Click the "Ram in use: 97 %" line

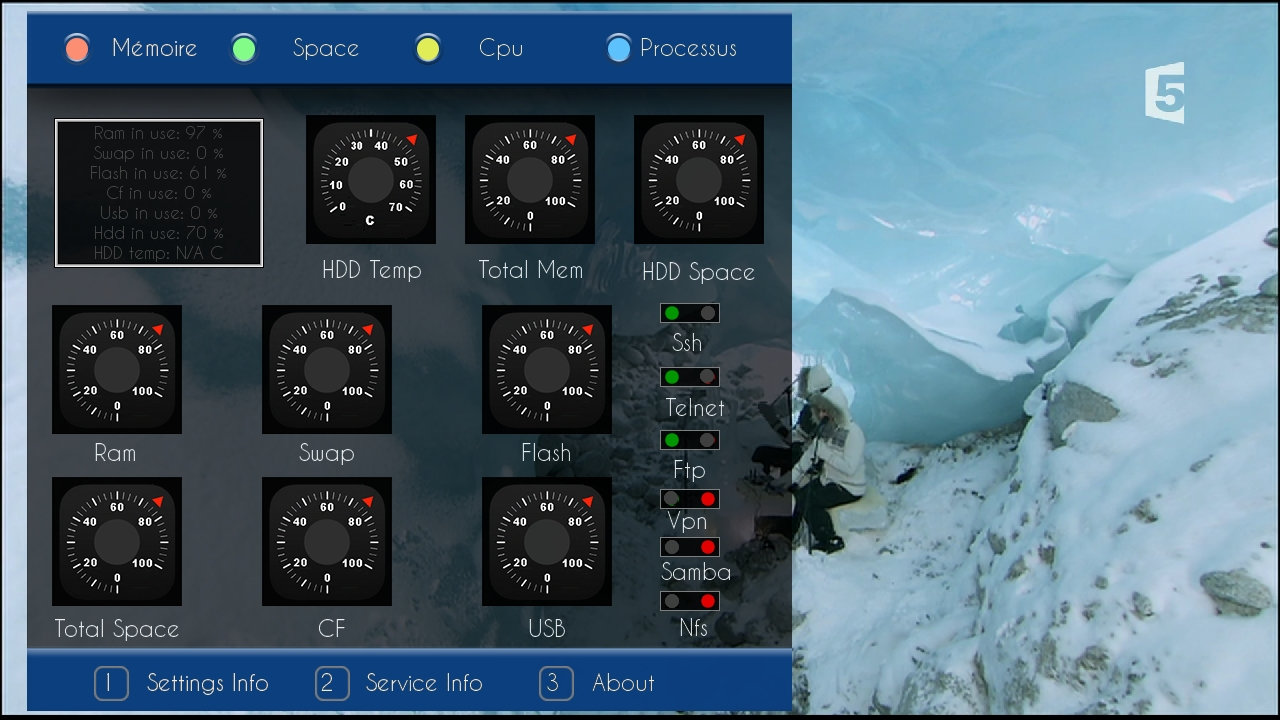point(159,133)
